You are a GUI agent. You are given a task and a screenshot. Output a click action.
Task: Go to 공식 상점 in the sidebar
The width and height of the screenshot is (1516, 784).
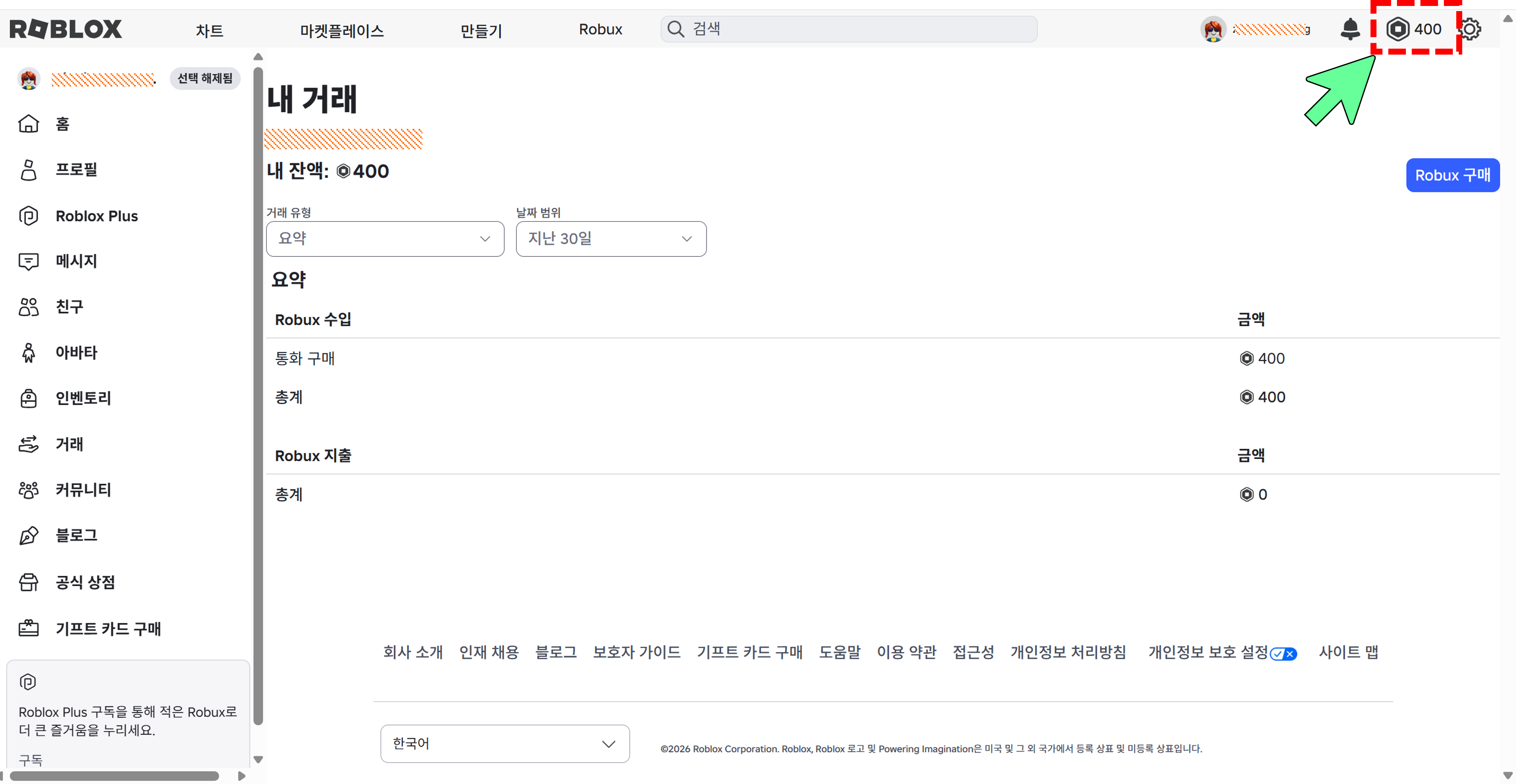point(85,582)
